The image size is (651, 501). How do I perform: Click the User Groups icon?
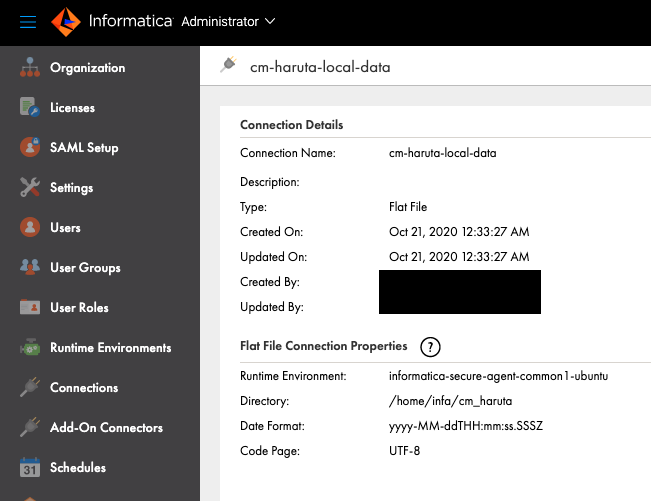(x=30, y=267)
